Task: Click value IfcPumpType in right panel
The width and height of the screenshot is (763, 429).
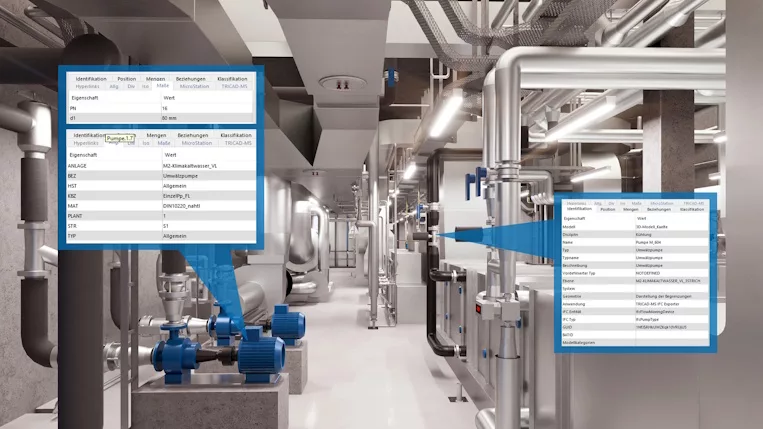Action: pos(647,320)
